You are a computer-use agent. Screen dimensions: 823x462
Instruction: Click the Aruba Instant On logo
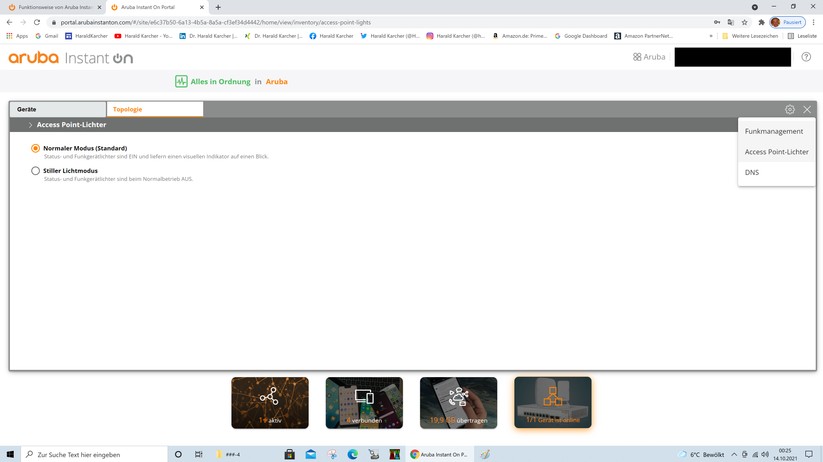pyautogui.click(x=70, y=58)
